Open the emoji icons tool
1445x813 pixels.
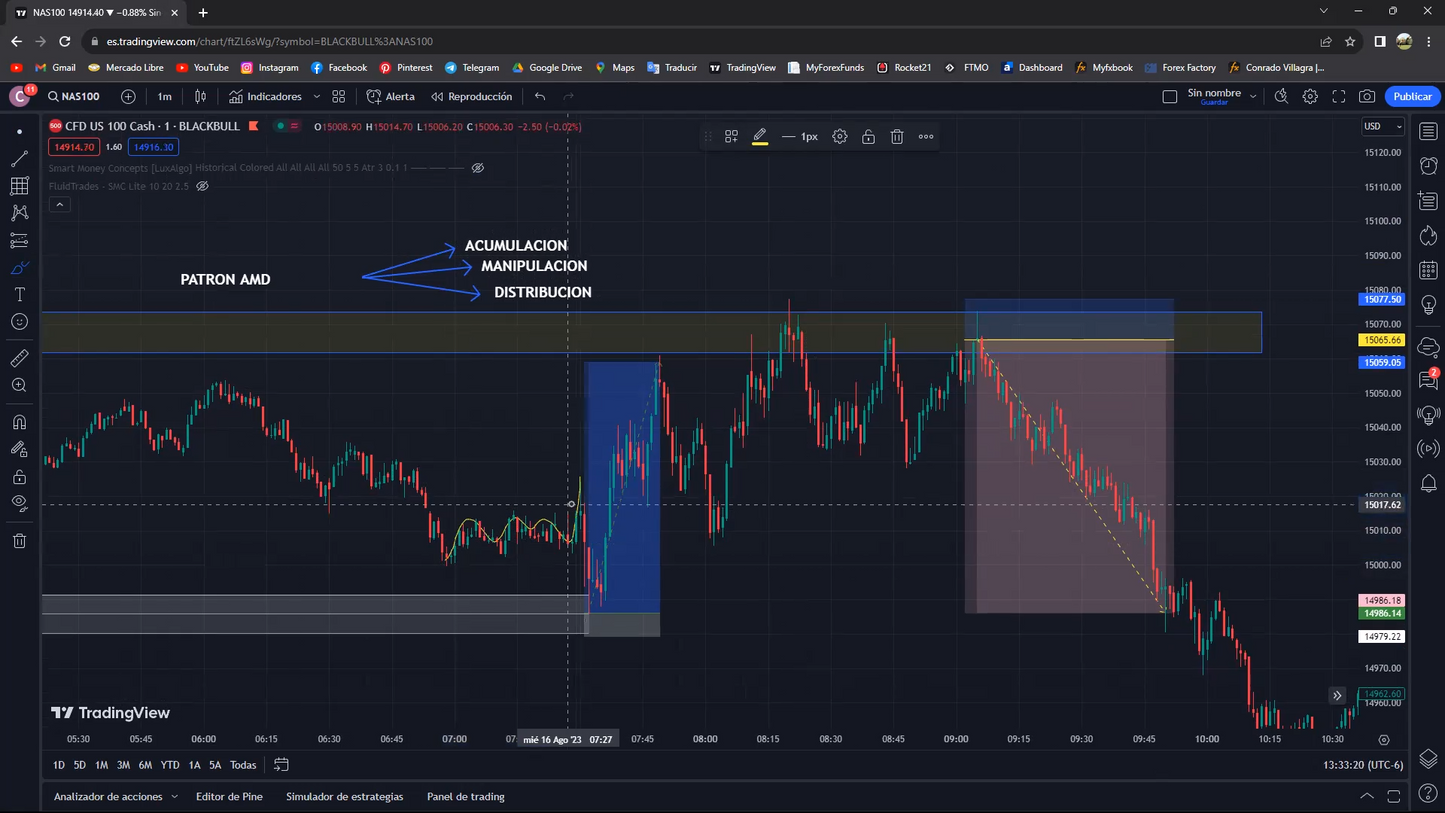(x=19, y=322)
